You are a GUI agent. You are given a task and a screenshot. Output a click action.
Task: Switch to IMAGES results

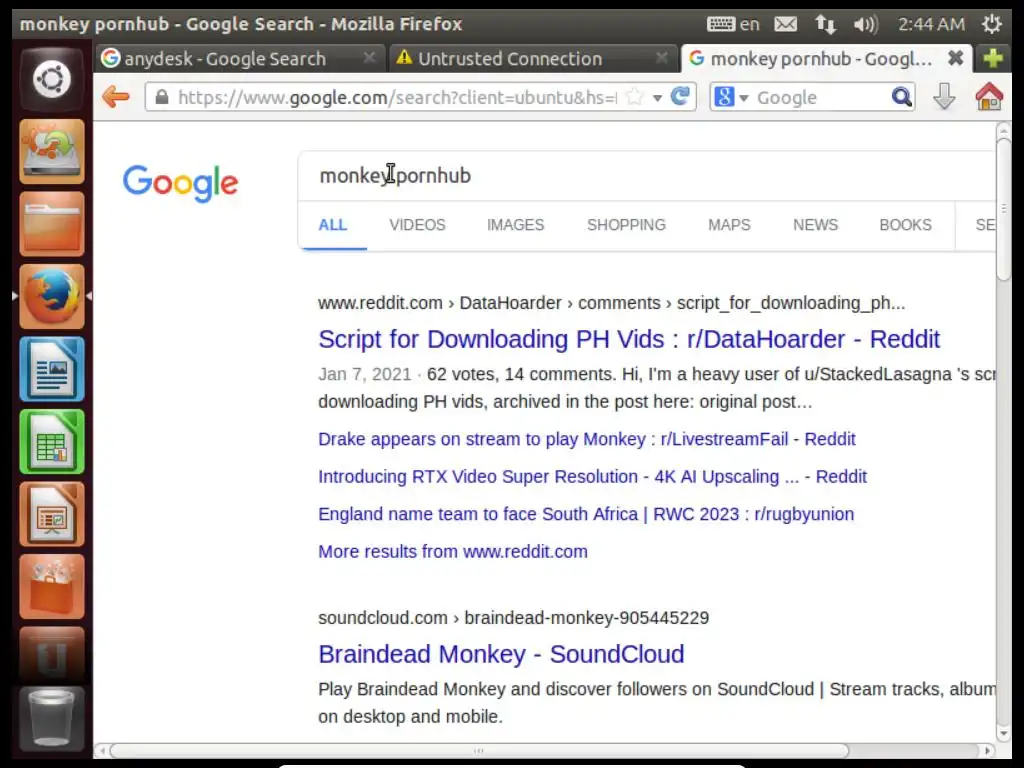coord(515,225)
